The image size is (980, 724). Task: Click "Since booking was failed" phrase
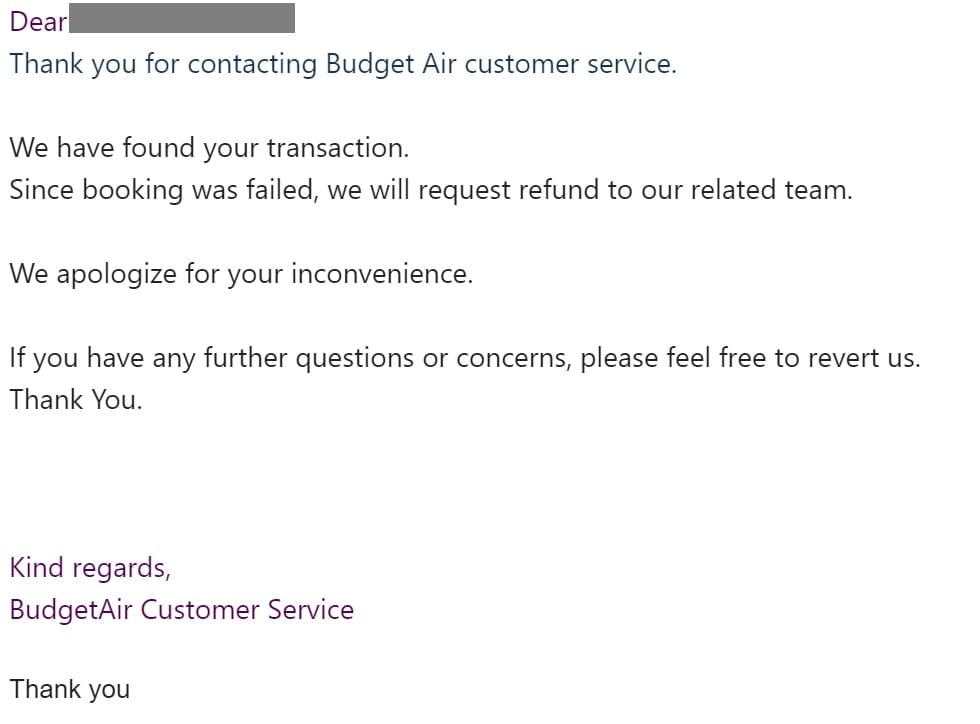tap(161, 189)
